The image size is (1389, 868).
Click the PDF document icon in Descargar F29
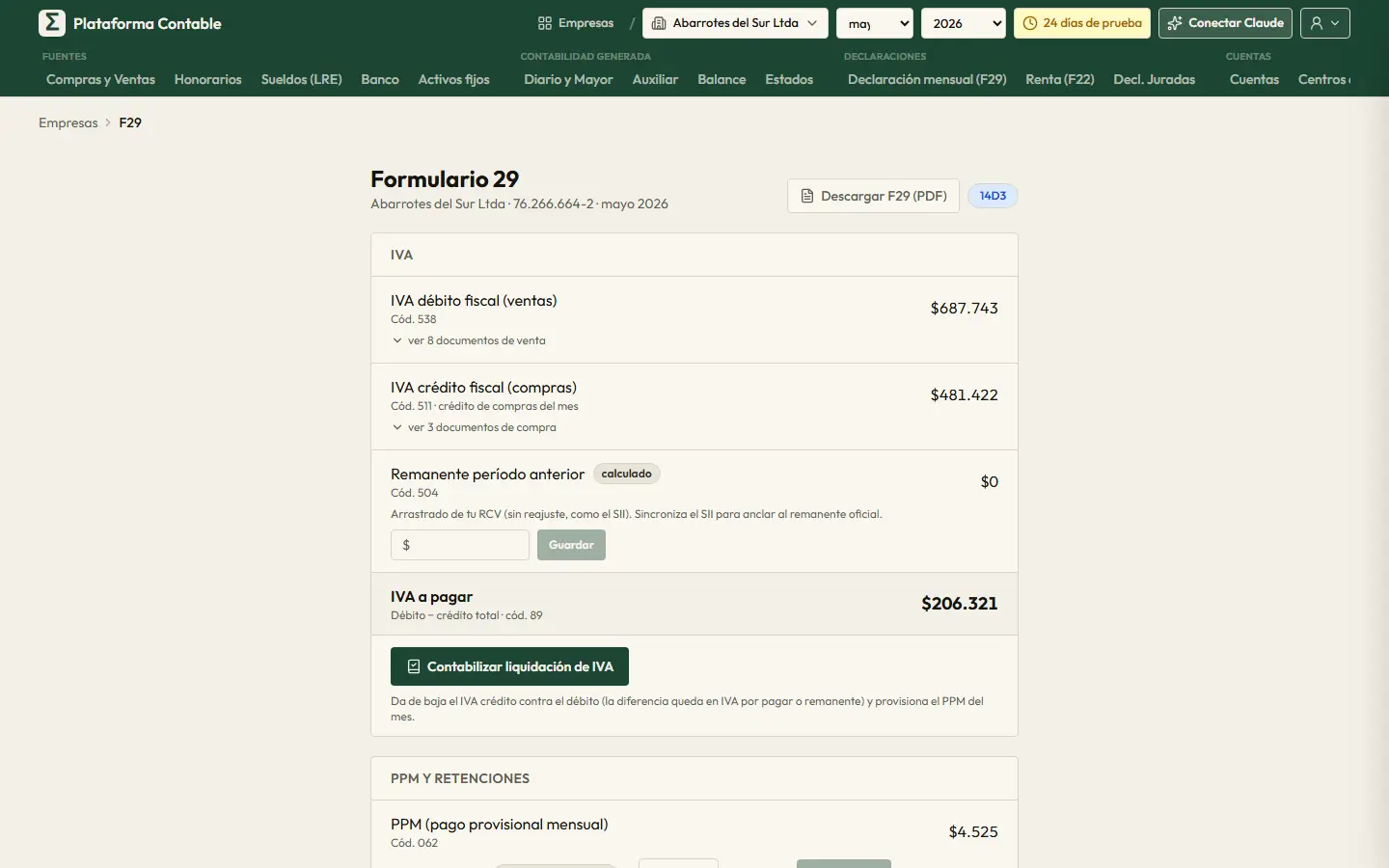(807, 196)
